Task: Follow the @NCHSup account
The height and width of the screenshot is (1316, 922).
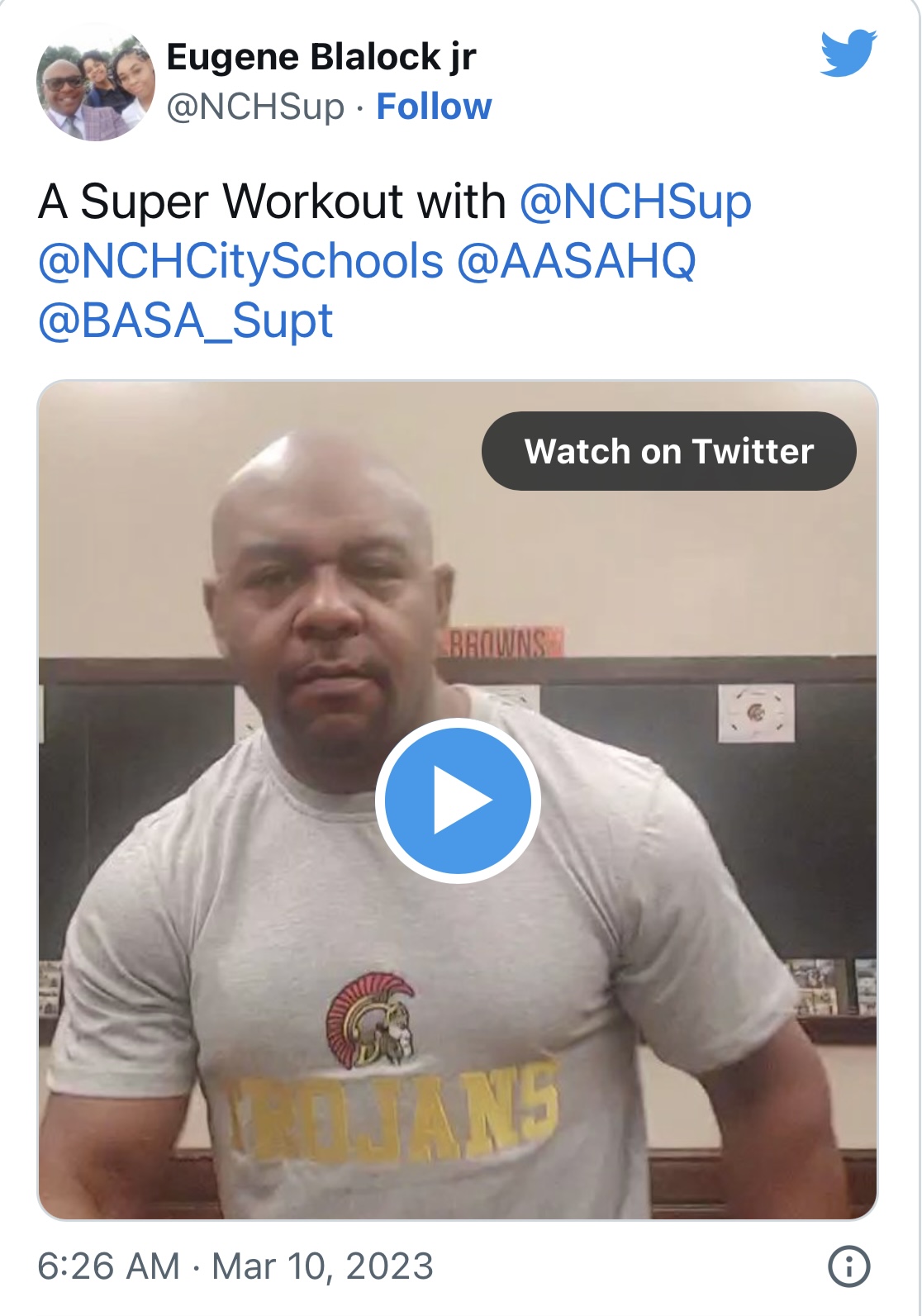Action: click(434, 107)
